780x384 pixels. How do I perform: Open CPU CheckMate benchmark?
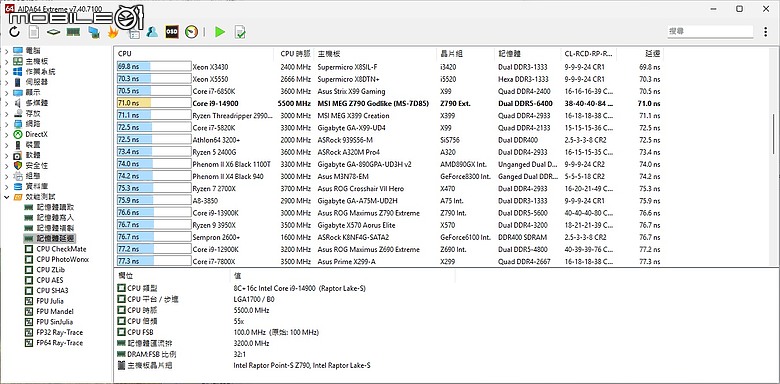click(x=61, y=249)
